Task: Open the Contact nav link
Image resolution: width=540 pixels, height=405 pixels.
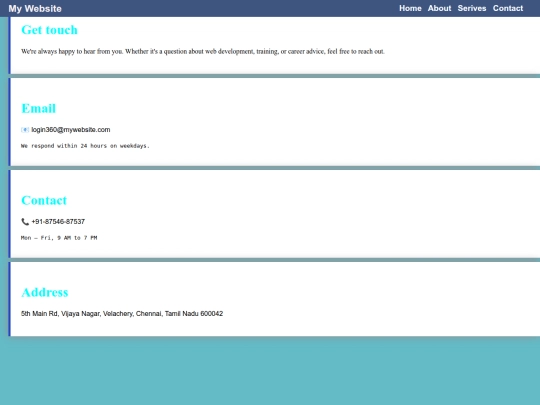Action: click(508, 8)
